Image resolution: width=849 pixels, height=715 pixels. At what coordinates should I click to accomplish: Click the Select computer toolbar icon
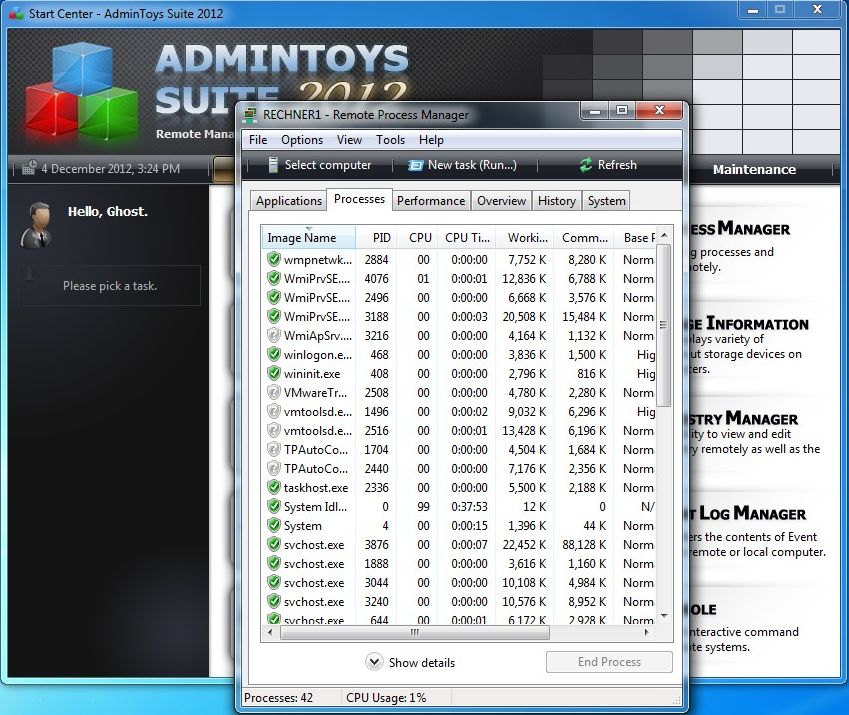[272, 165]
